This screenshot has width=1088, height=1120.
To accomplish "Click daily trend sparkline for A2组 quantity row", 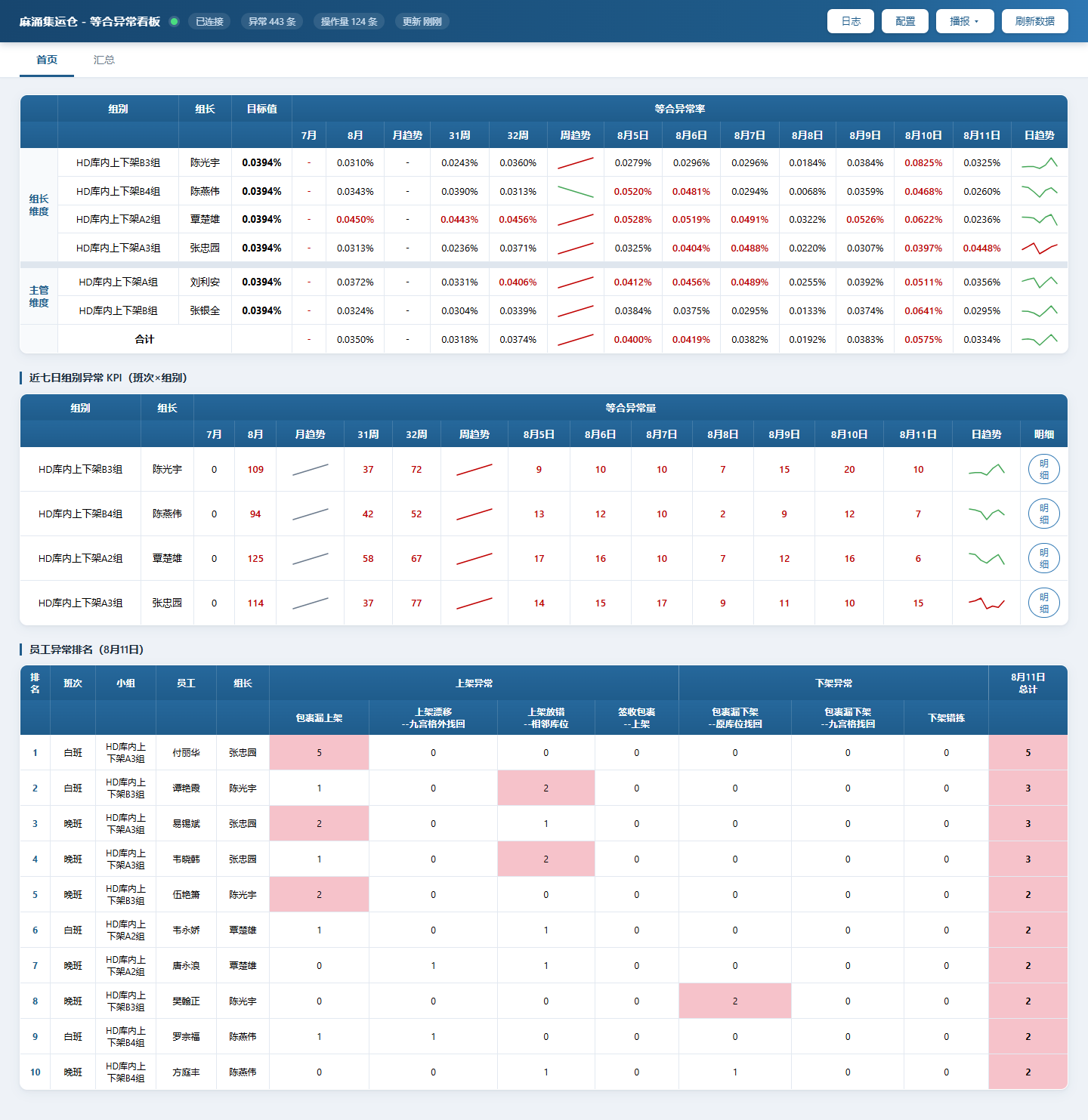I will (987, 558).
